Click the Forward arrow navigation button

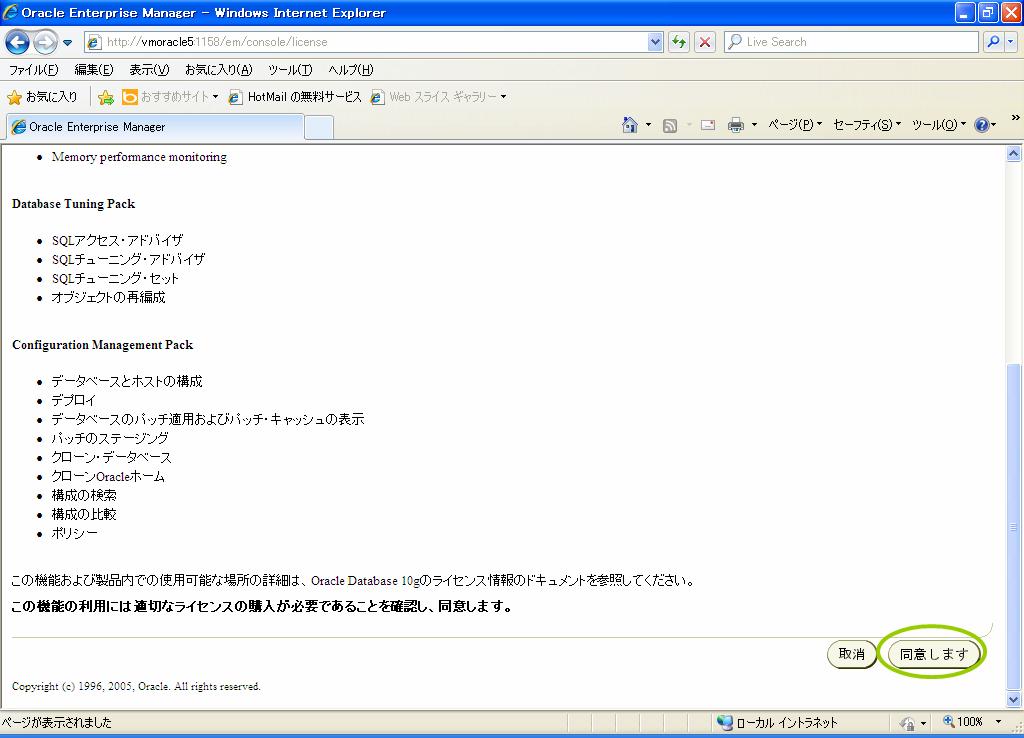tap(45, 42)
